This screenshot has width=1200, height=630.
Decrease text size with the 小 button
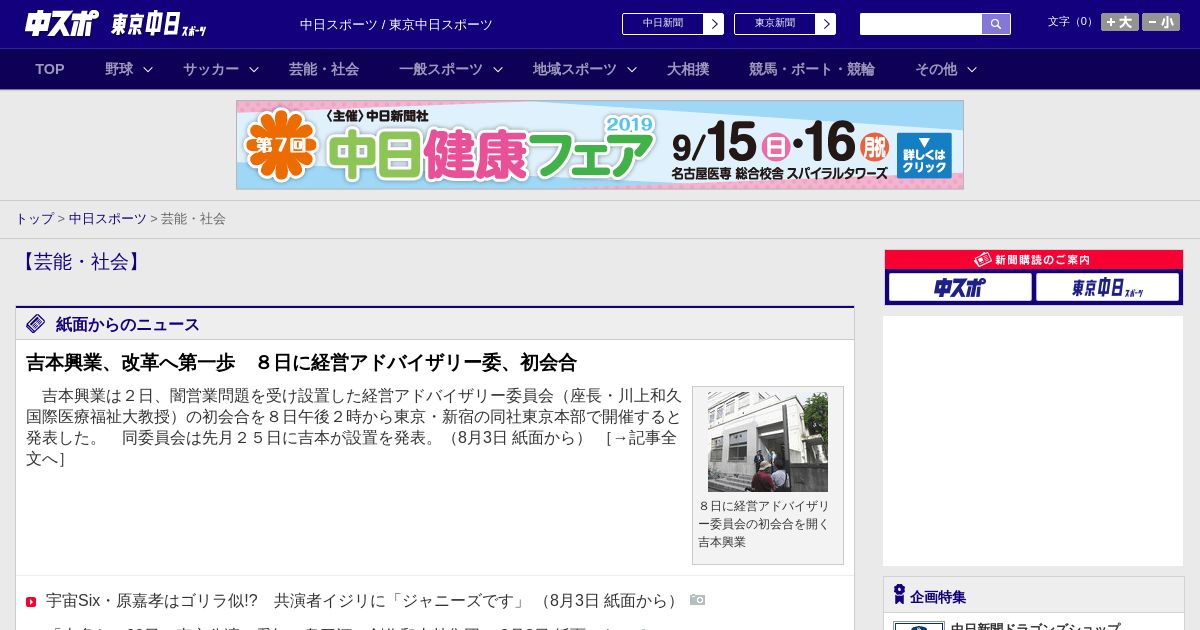click(x=1161, y=22)
